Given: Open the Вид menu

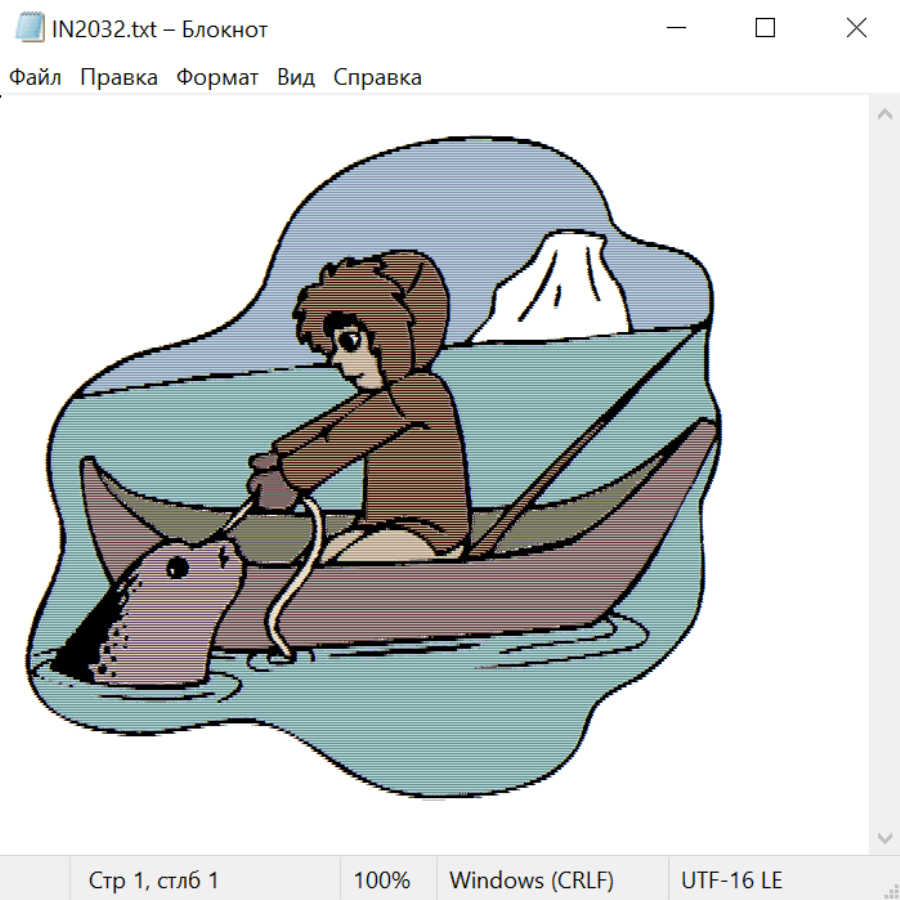Looking at the screenshot, I should pos(296,78).
